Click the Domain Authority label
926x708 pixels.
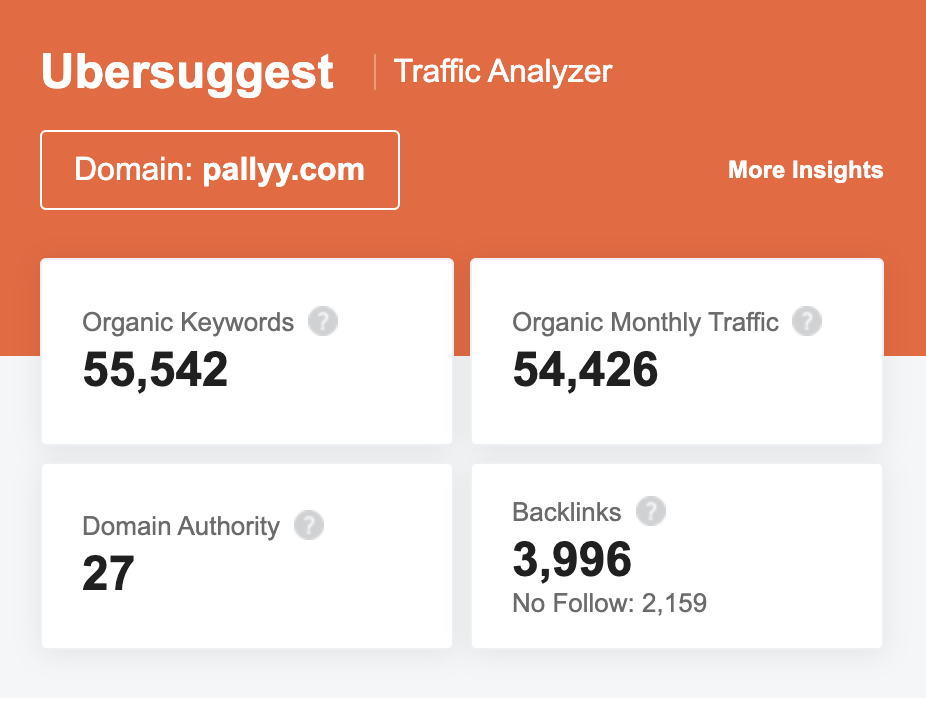(181, 526)
